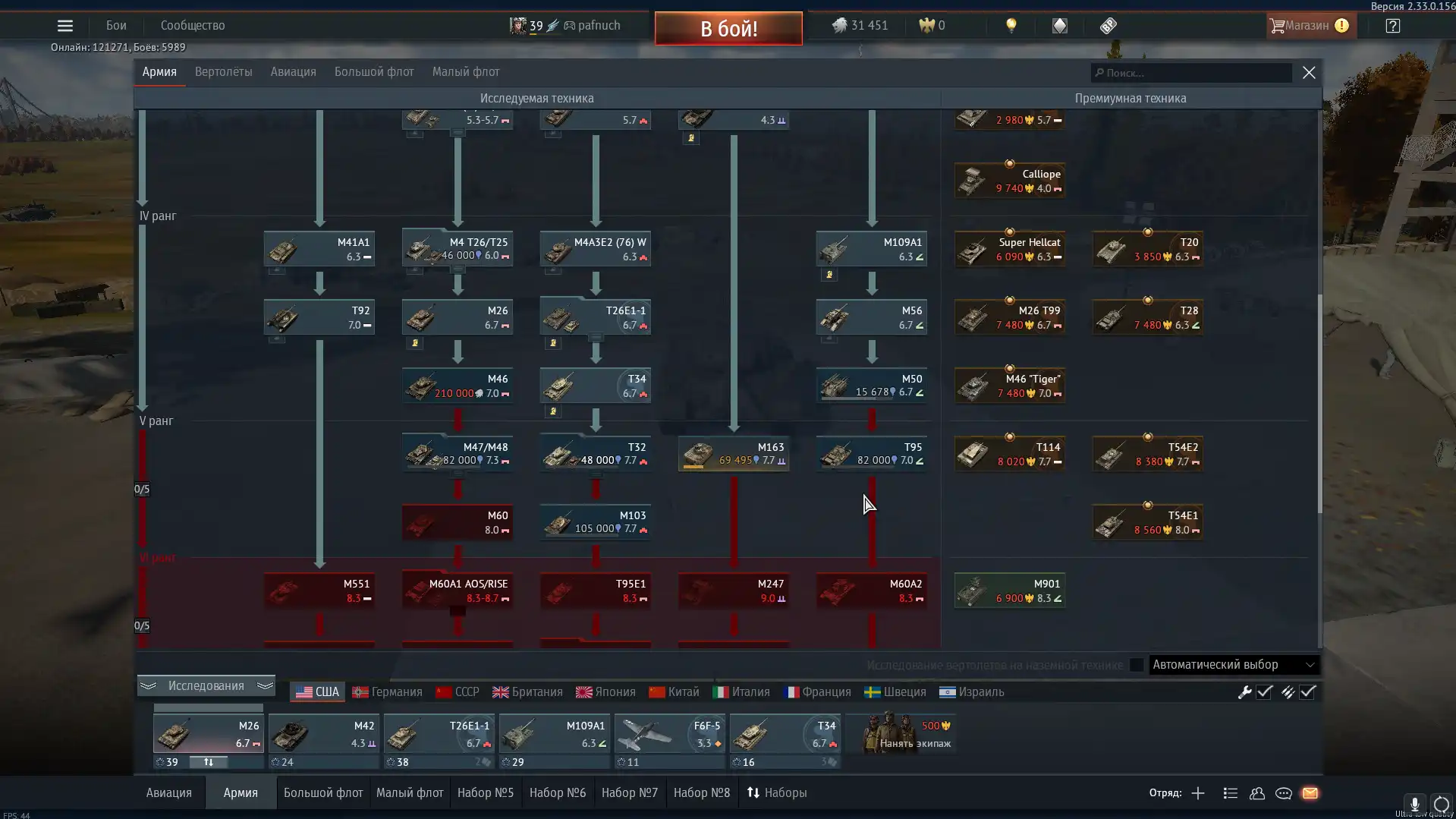The height and width of the screenshot is (819, 1456).
Task: Open the question mark help icon
Action: pyautogui.click(x=1393, y=26)
